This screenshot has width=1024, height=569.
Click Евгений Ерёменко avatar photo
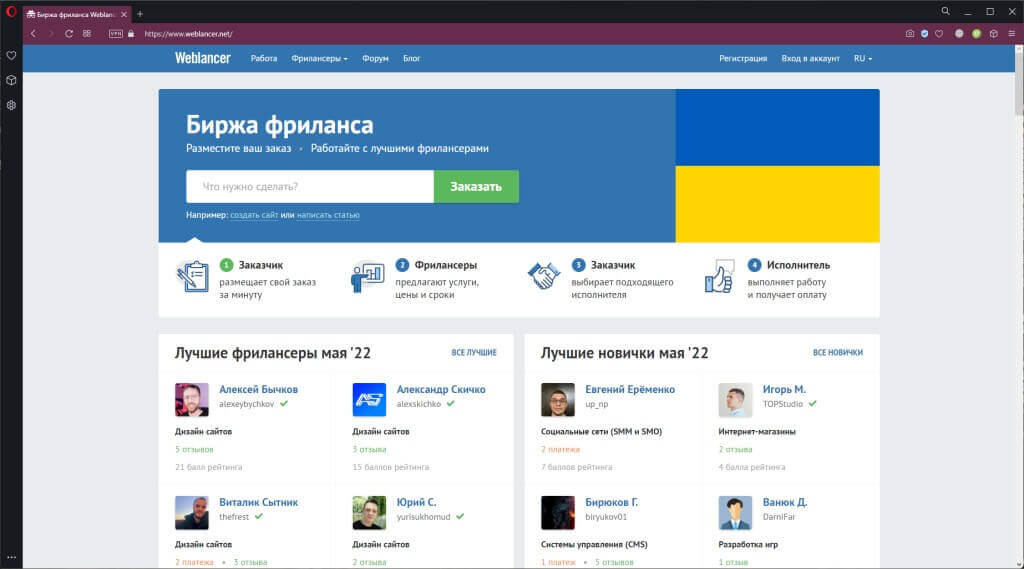click(558, 400)
